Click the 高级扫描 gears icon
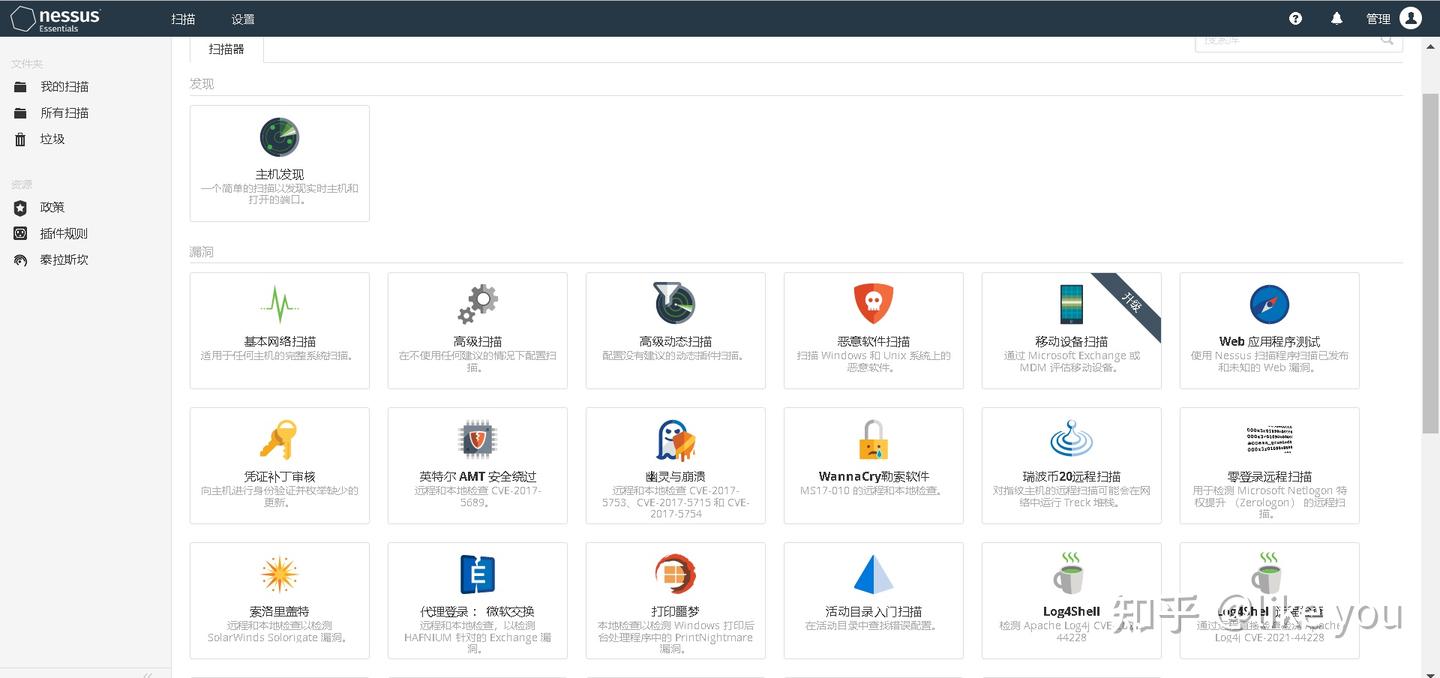 (477, 304)
